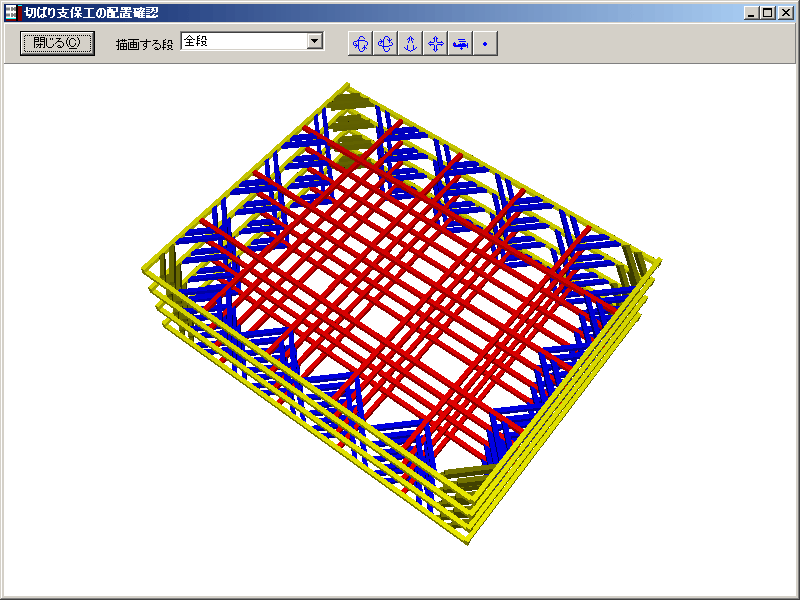The height and width of the screenshot is (600, 800).
Task: Maximize the 切ばり支保工の配置確認 window
Action: 767,13
